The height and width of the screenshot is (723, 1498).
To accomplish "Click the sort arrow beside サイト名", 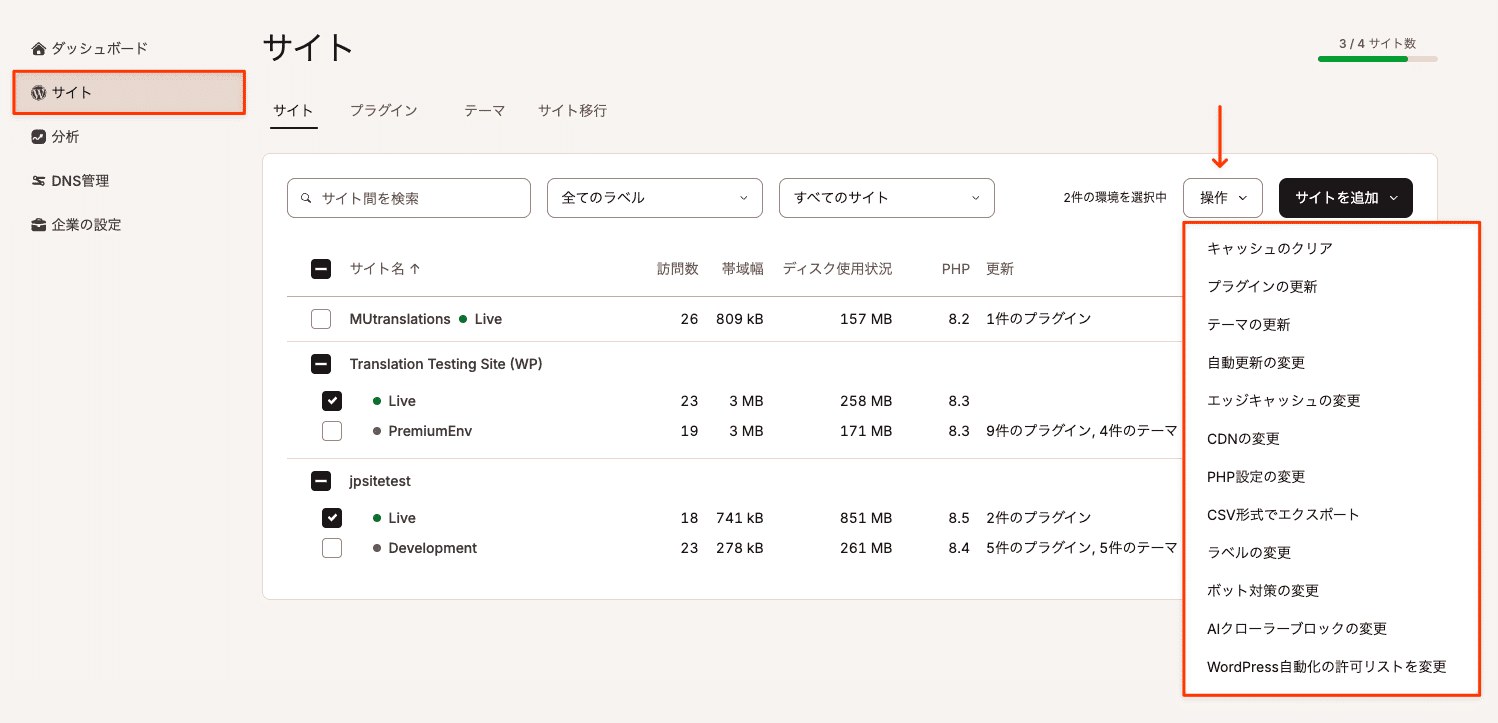I will (x=415, y=269).
